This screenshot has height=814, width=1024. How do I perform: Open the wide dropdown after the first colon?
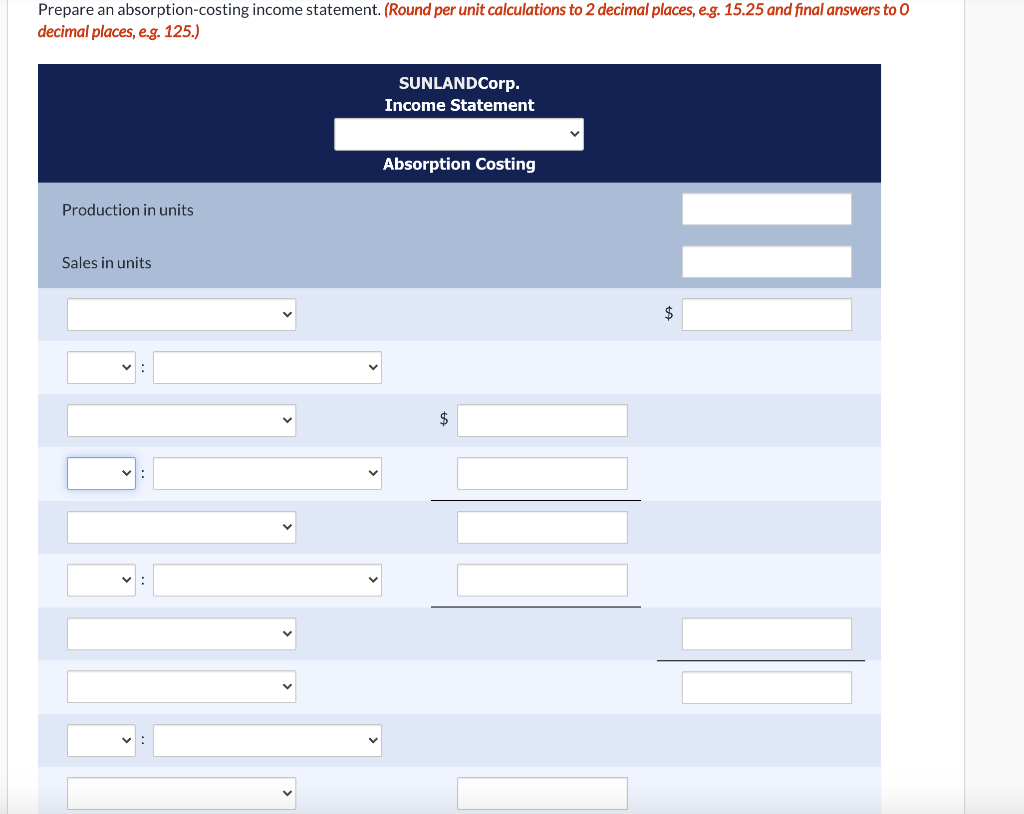[x=267, y=367]
